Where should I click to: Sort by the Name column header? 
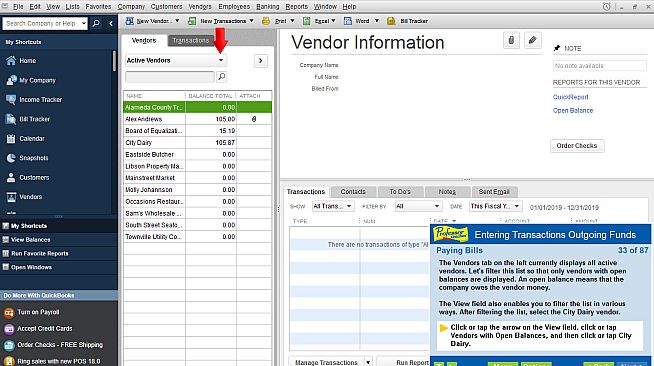tap(154, 96)
